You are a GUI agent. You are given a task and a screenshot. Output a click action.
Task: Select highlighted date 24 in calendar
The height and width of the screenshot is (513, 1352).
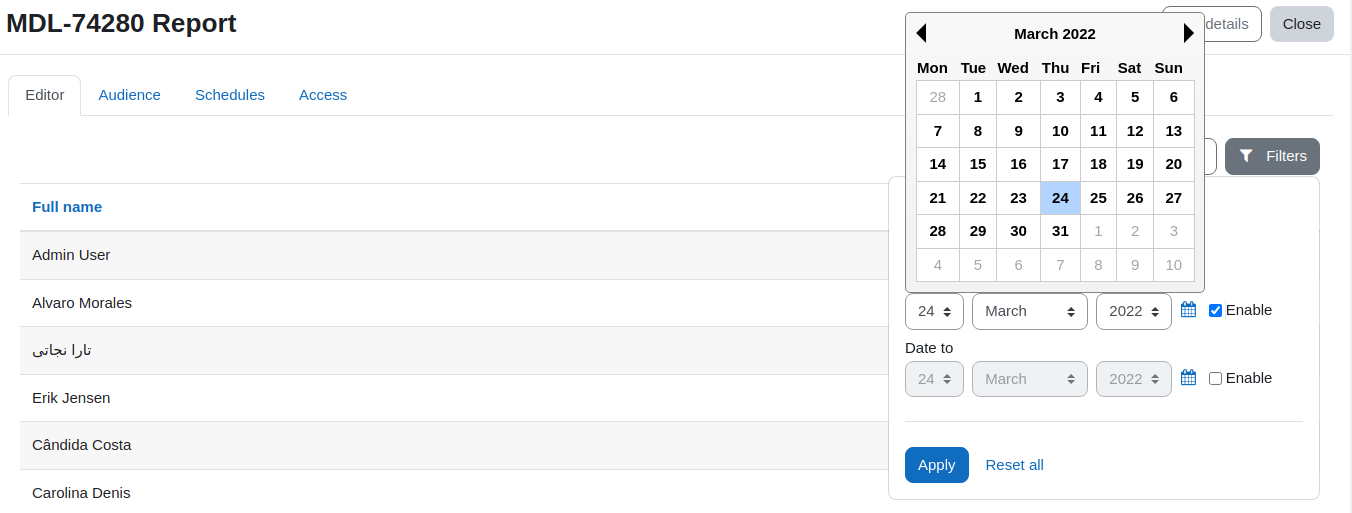click(1060, 198)
